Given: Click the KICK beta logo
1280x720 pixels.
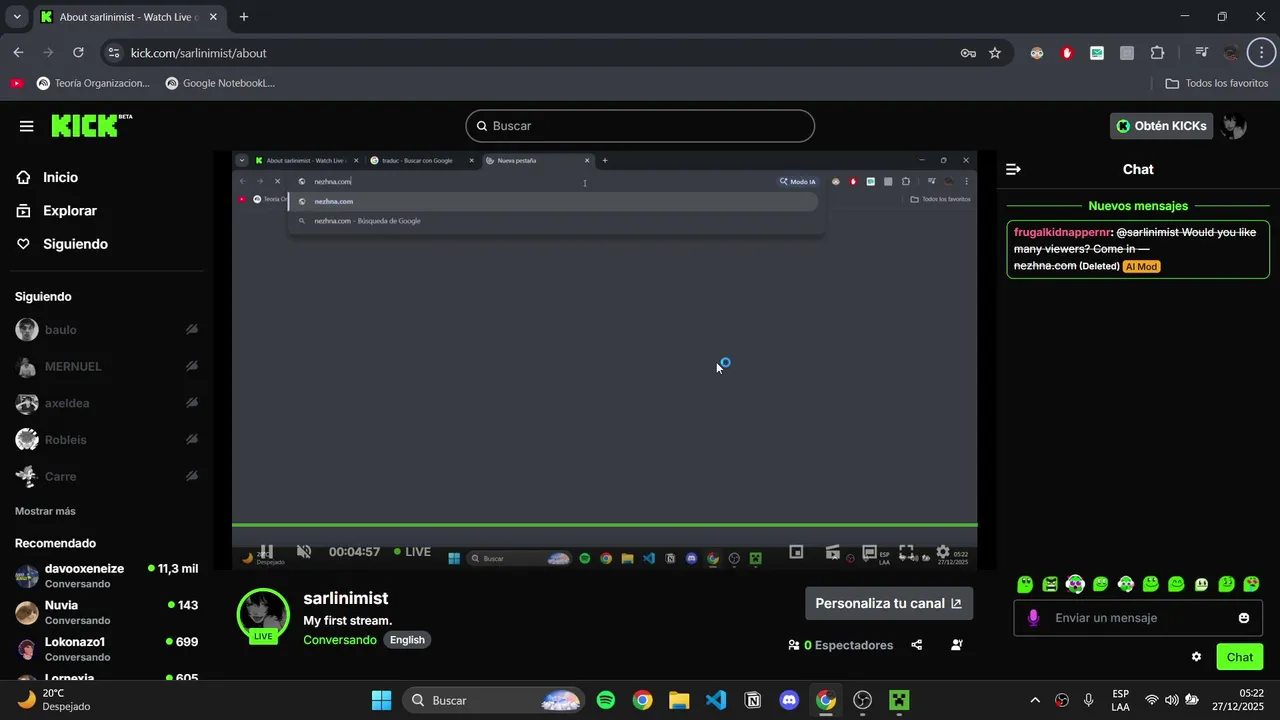Looking at the screenshot, I should point(91,125).
